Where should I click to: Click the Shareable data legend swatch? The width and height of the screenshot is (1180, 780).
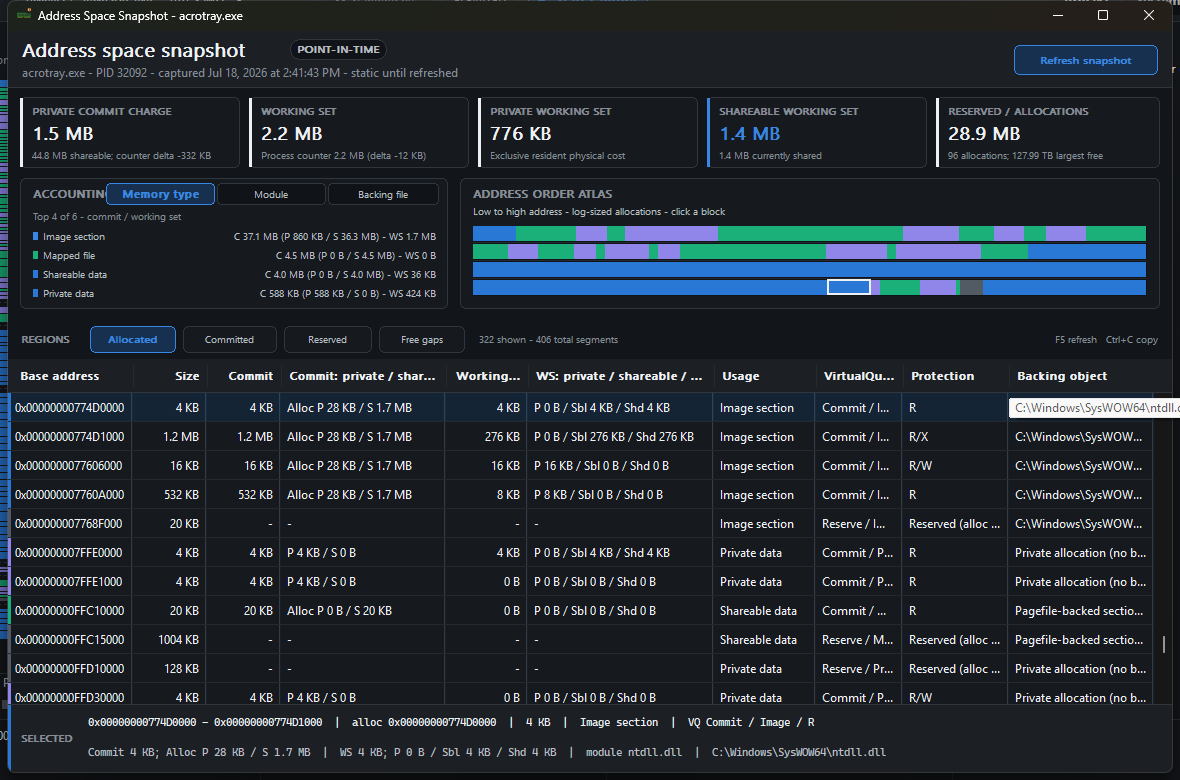tap(35, 275)
